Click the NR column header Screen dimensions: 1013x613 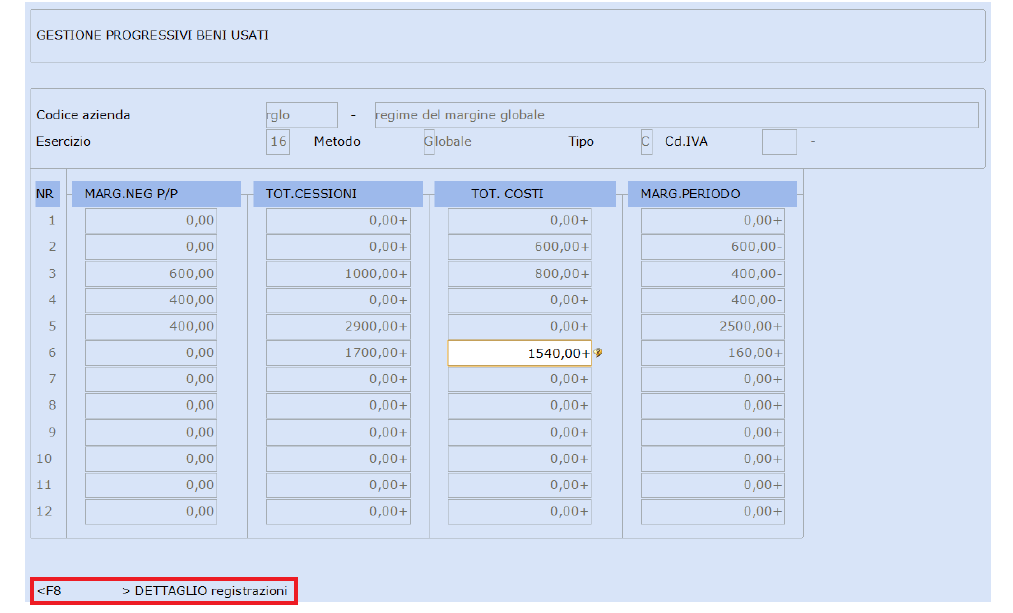(47, 194)
